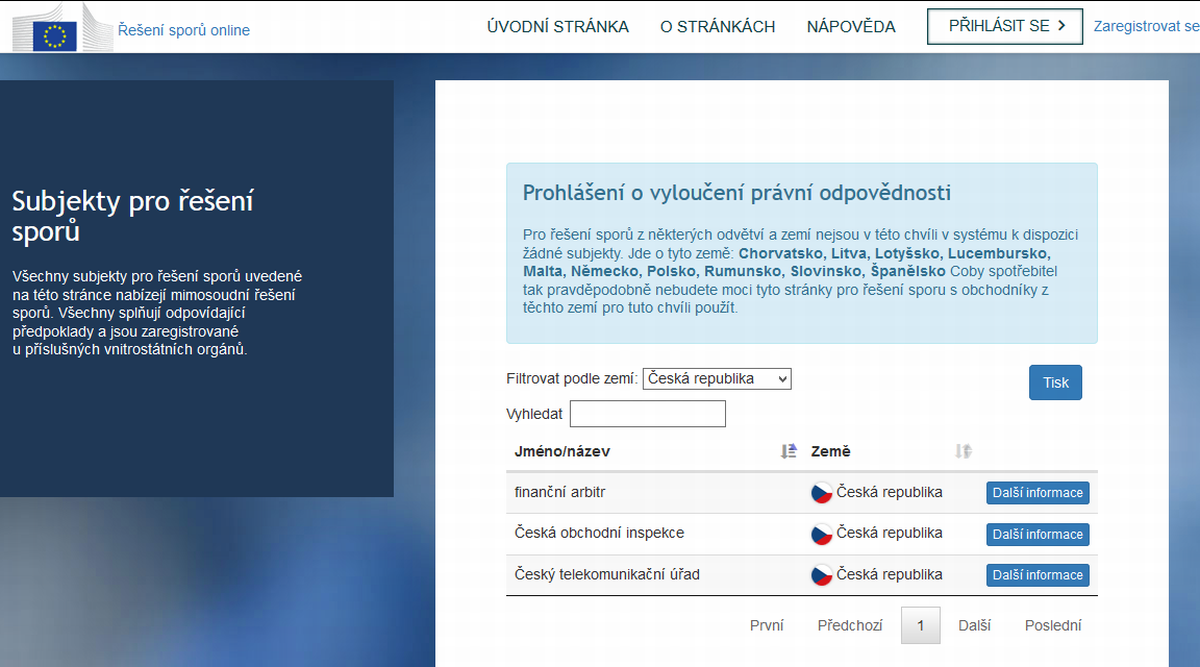Click the Zaregistrovat se link
Screen dimensions: 1200x667
point(1148,26)
